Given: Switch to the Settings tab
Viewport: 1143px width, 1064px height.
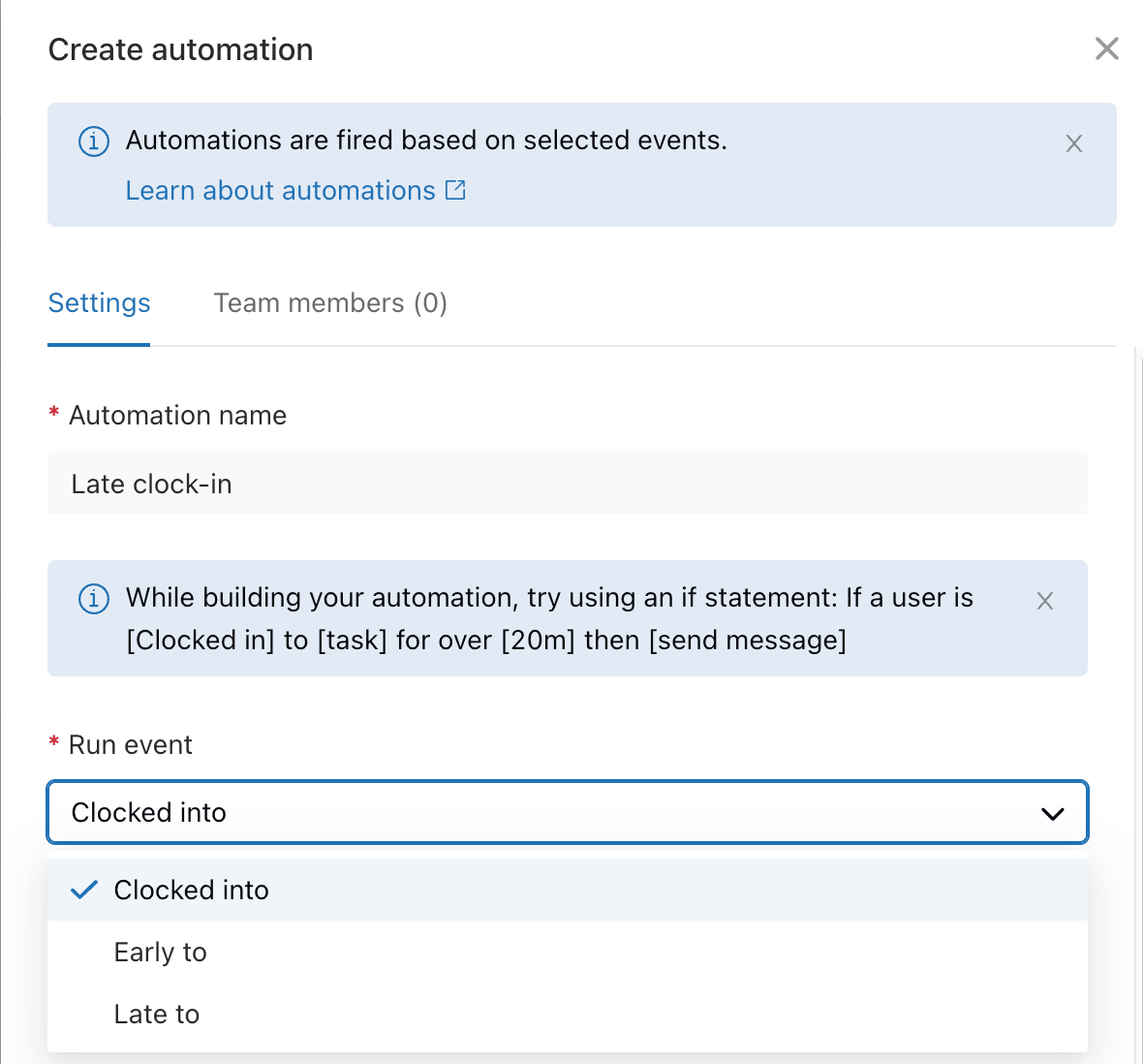Looking at the screenshot, I should 99,303.
